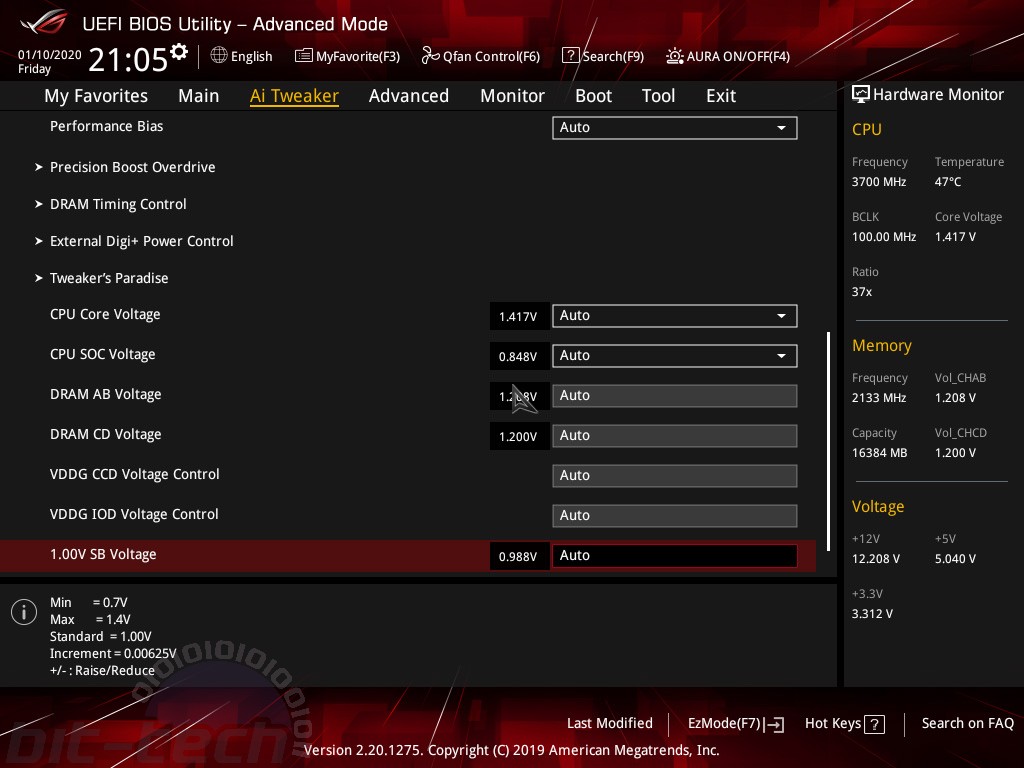Screen dimensions: 1024x768
Task: Click 2133 MHz memory frequency value
Action: [879, 398]
